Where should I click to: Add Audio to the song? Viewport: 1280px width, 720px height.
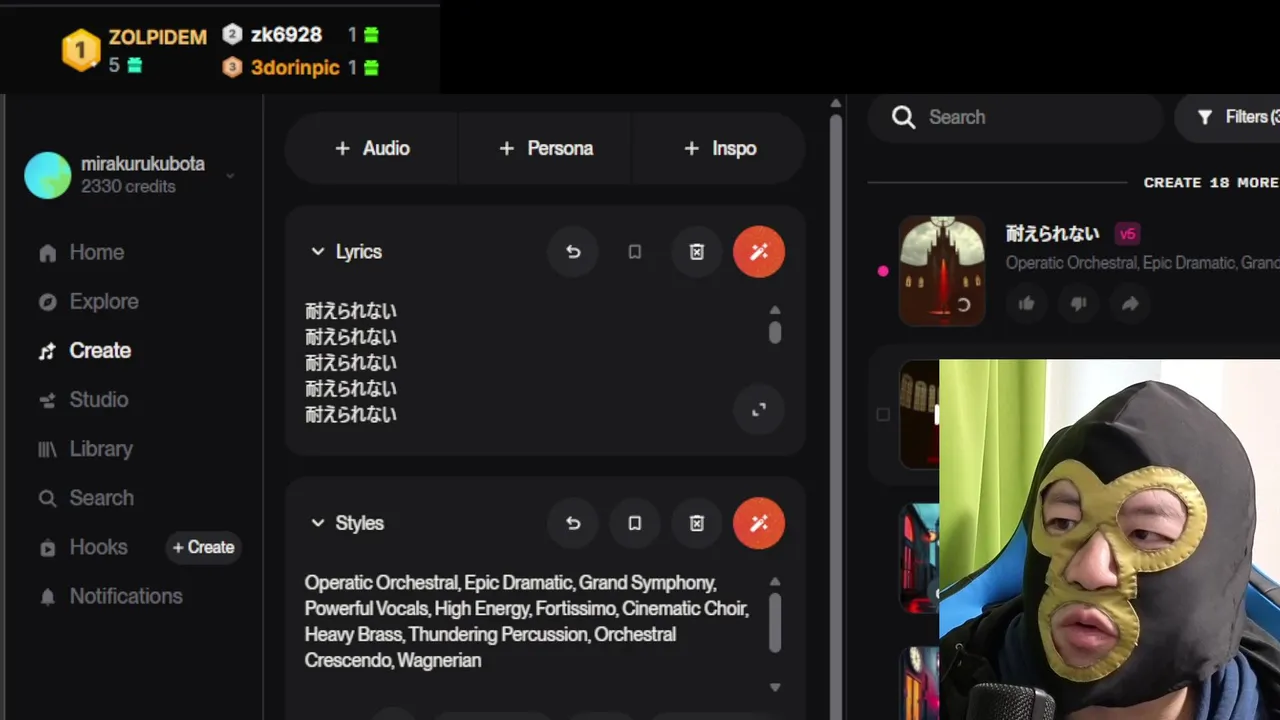(x=372, y=148)
